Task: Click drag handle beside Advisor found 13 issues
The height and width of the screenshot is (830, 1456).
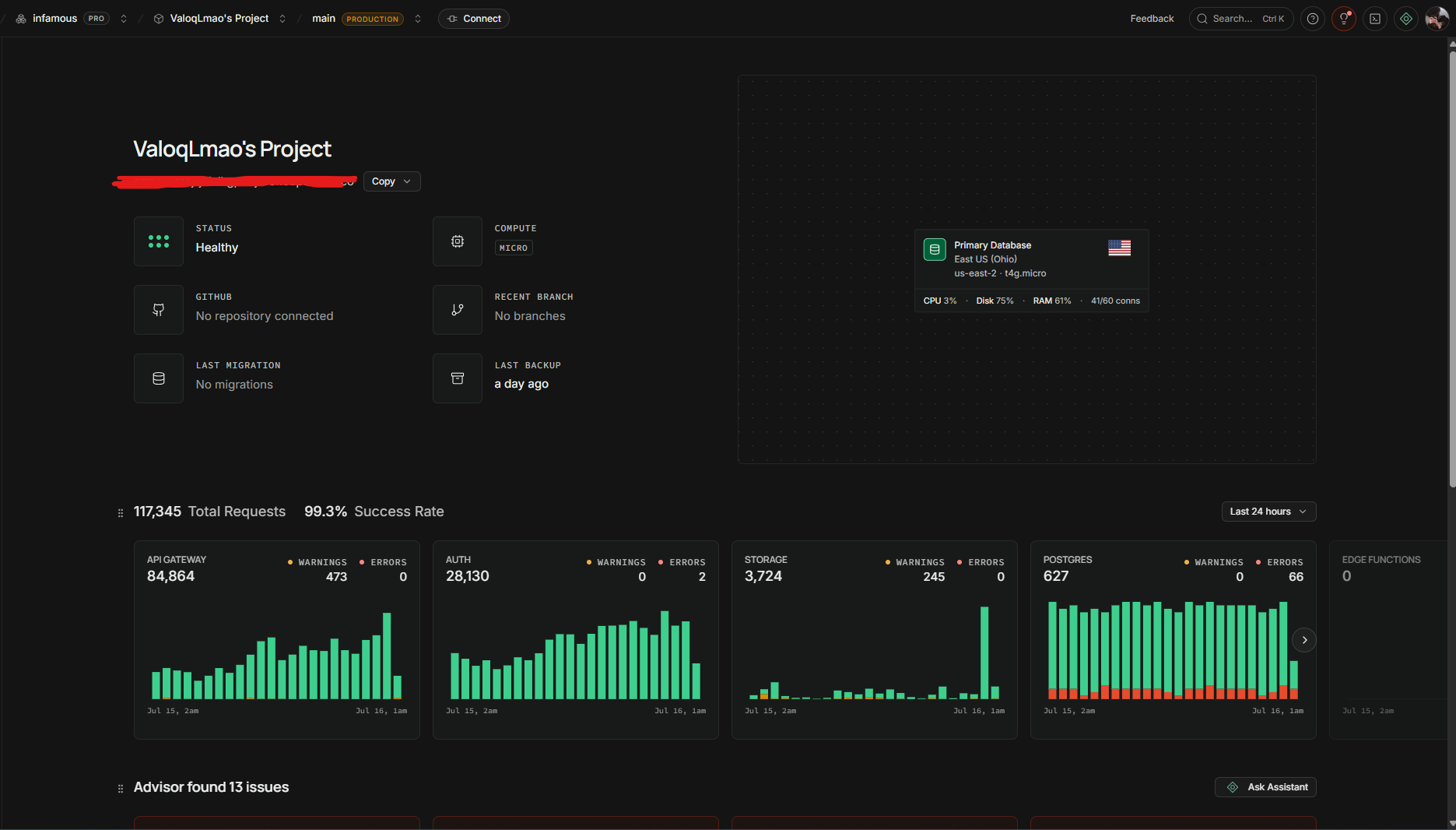Action: 121,788
